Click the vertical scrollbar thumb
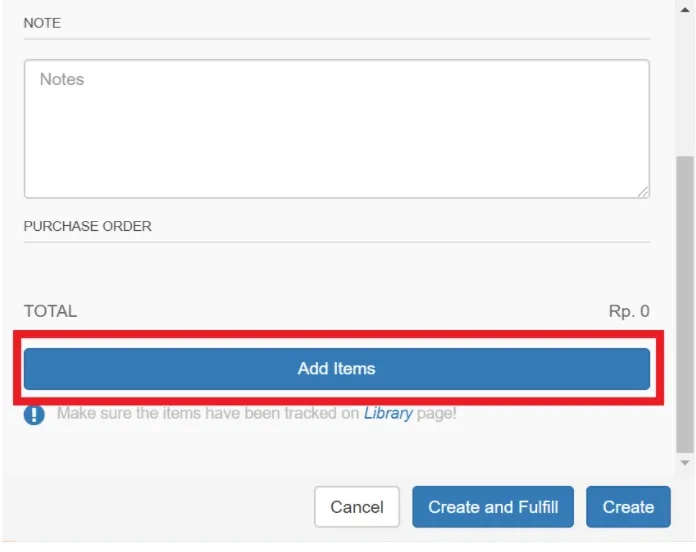 685,304
